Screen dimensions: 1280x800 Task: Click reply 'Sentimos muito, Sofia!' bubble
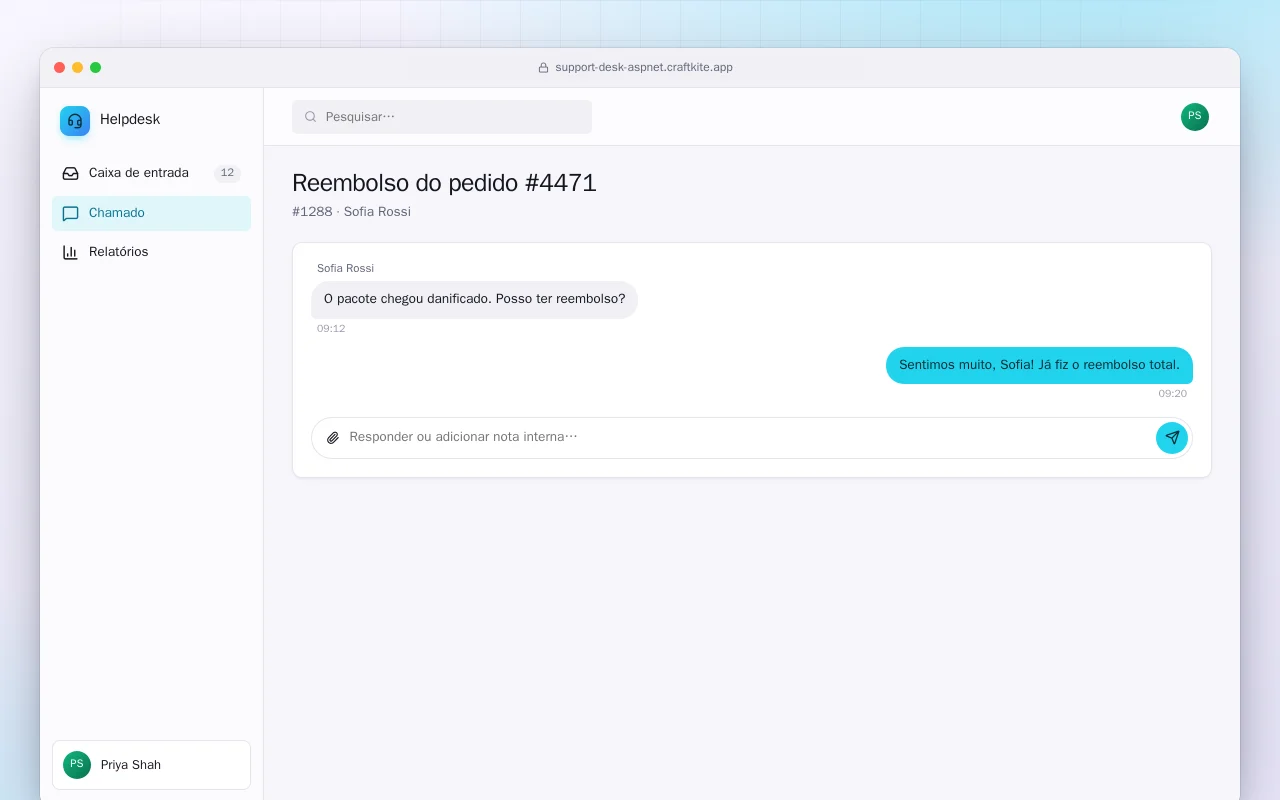click(x=1039, y=365)
